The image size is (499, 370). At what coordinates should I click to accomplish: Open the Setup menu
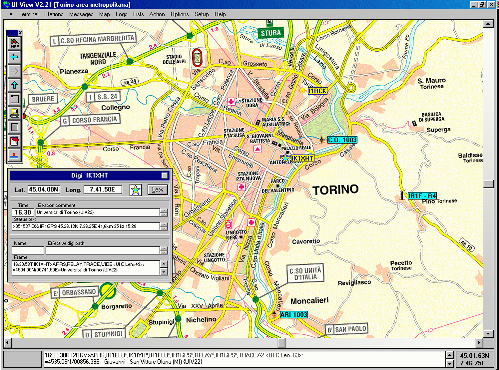[202, 14]
